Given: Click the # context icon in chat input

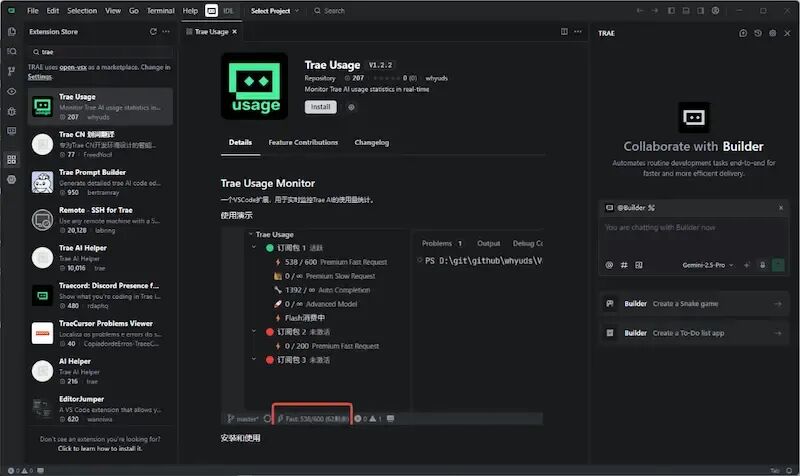Looking at the screenshot, I should [x=624, y=265].
